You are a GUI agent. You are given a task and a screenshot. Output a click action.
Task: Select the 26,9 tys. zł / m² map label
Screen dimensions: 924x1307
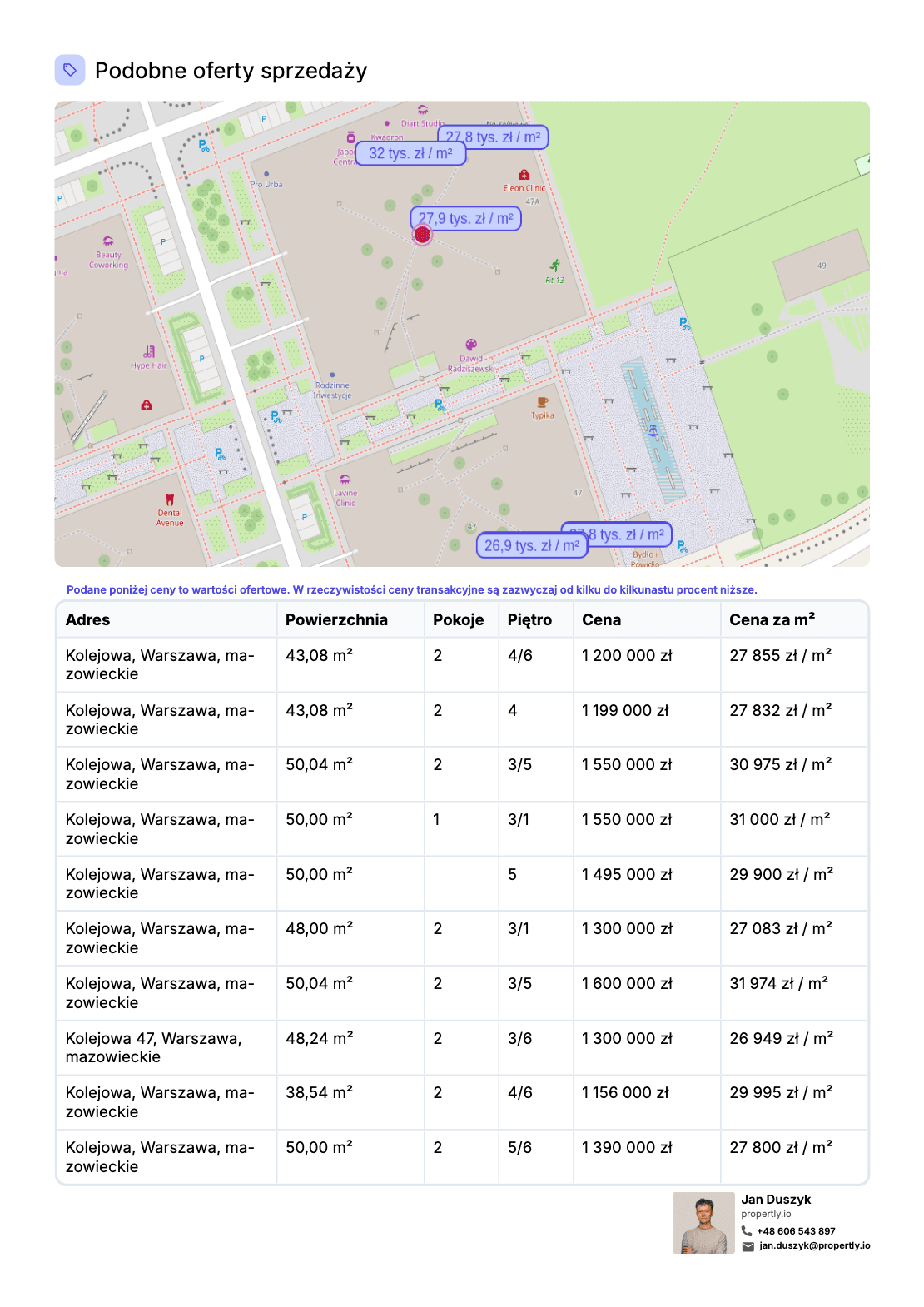pos(531,545)
